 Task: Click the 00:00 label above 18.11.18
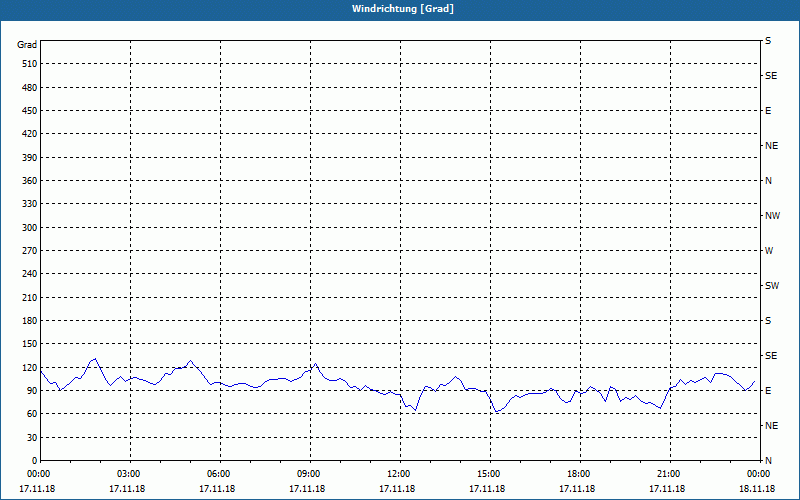pyautogui.click(x=759, y=474)
